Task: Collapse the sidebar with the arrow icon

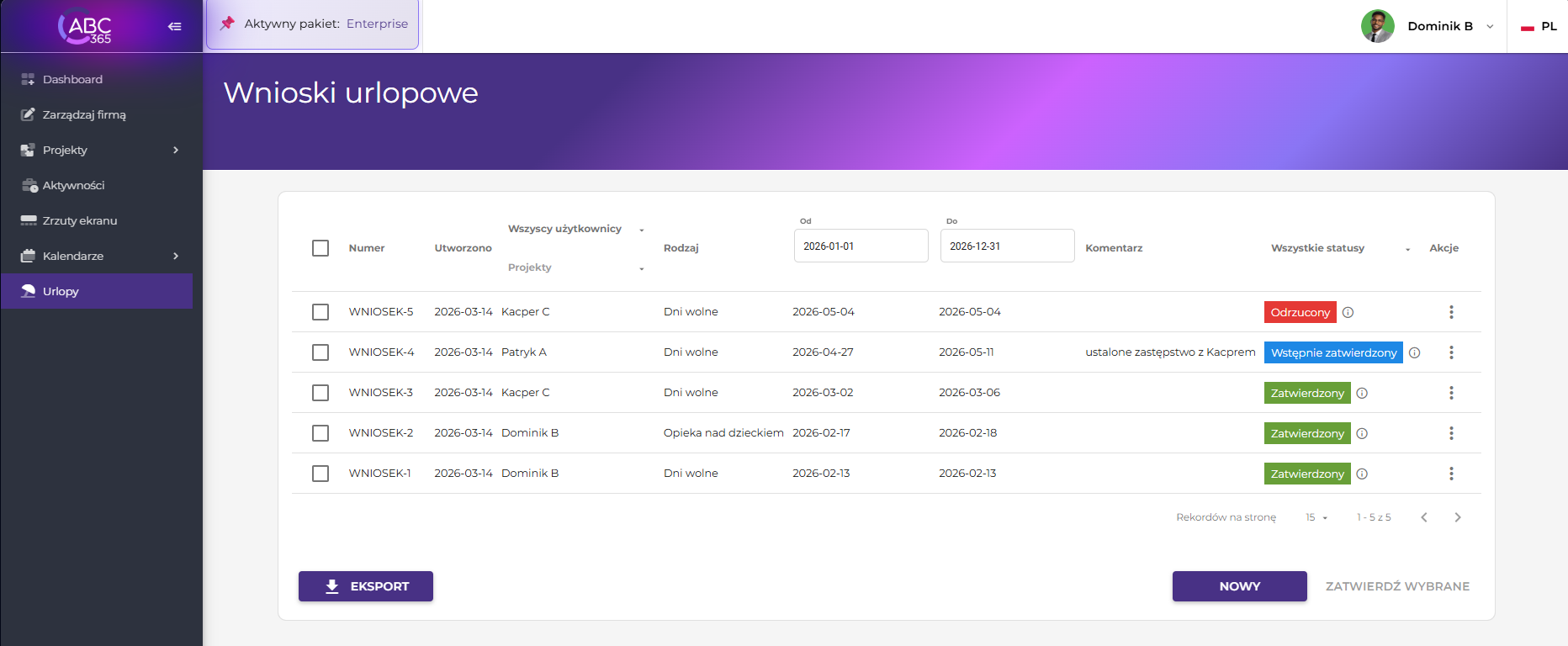Action: pos(174,26)
